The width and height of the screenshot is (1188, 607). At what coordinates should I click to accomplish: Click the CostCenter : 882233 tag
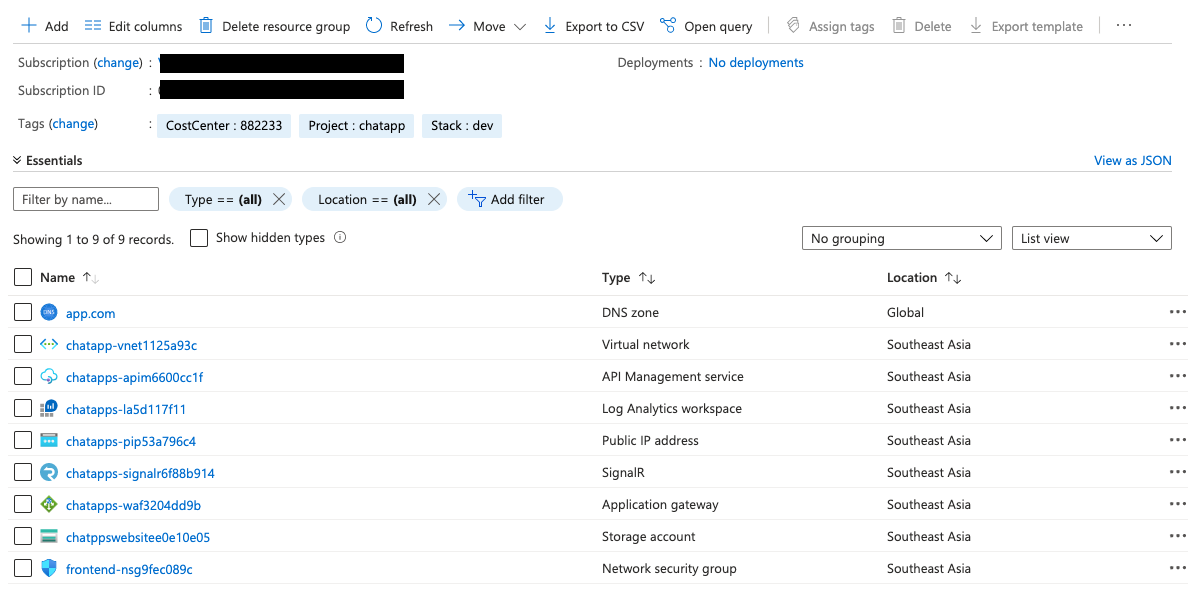[x=224, y=126]
